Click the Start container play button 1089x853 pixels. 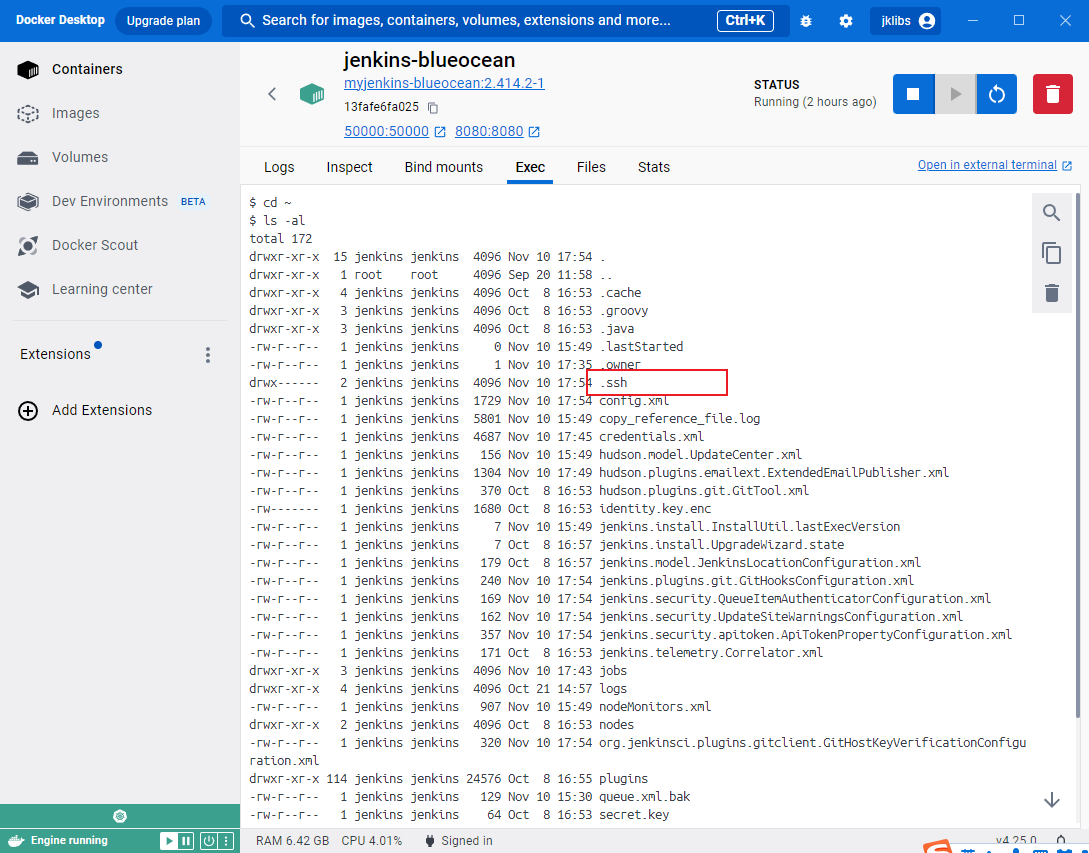tap(956, 94)
